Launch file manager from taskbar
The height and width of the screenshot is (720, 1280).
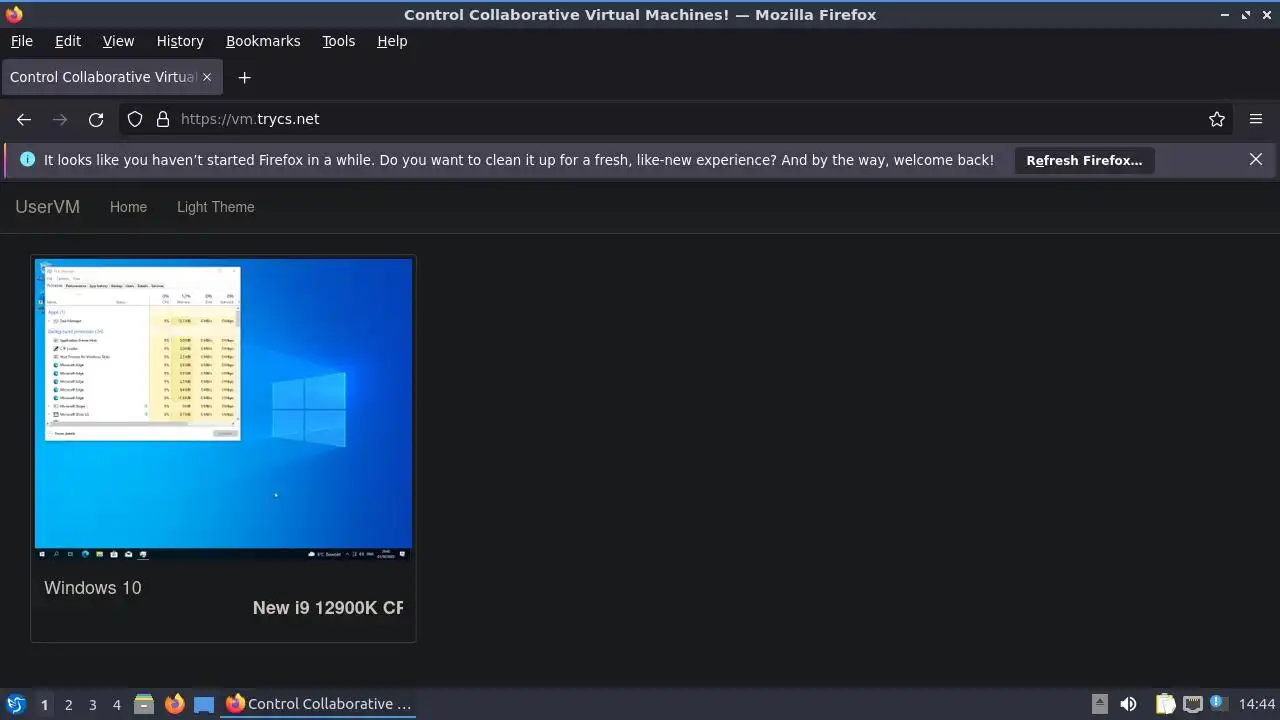point(144,704)
